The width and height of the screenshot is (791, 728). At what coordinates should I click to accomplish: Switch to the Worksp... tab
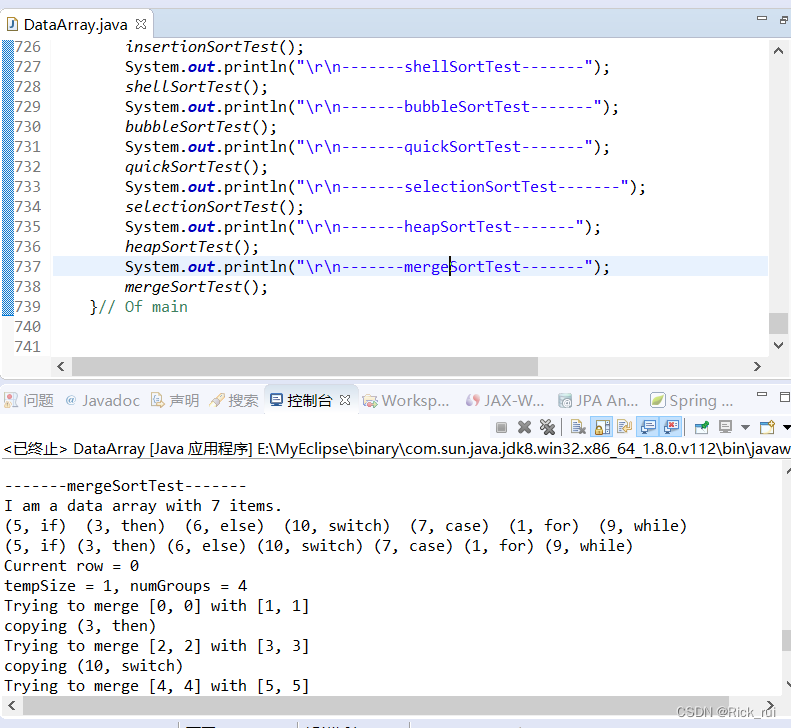tap(406, 401)
